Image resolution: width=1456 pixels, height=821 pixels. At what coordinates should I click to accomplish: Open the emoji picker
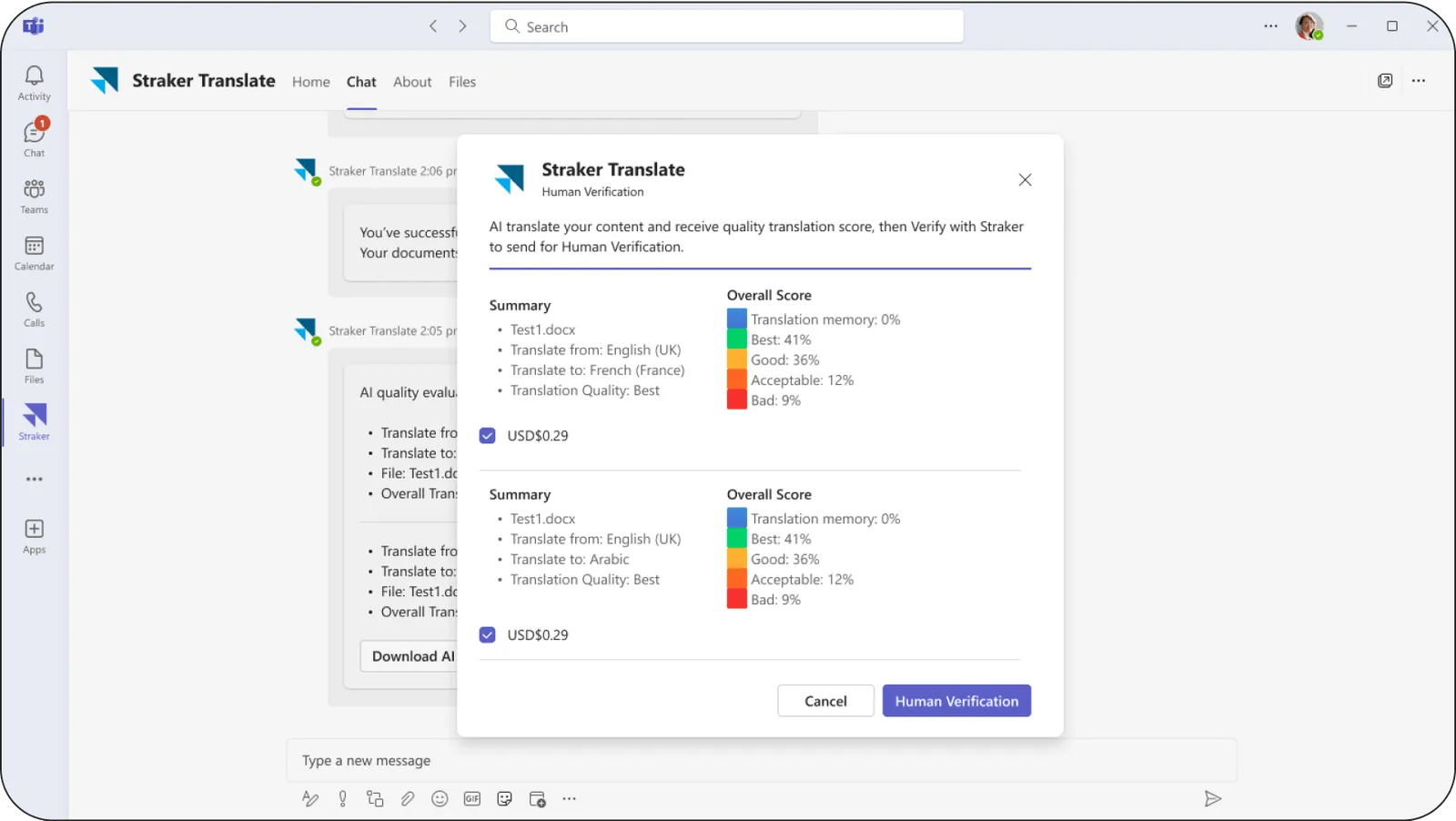[440, 799]
